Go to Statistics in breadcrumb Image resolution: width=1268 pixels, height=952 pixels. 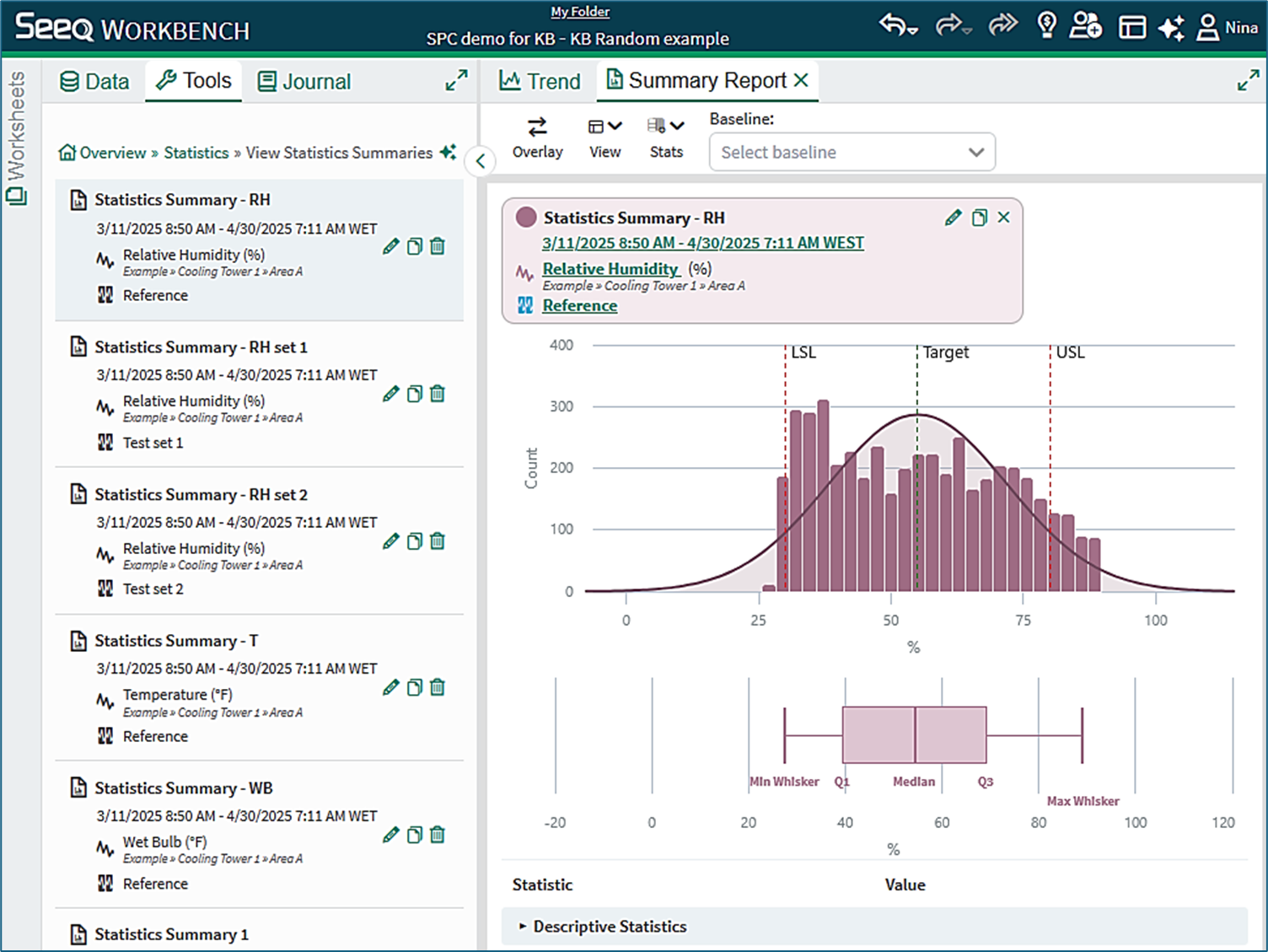click(x=196, y=153)
